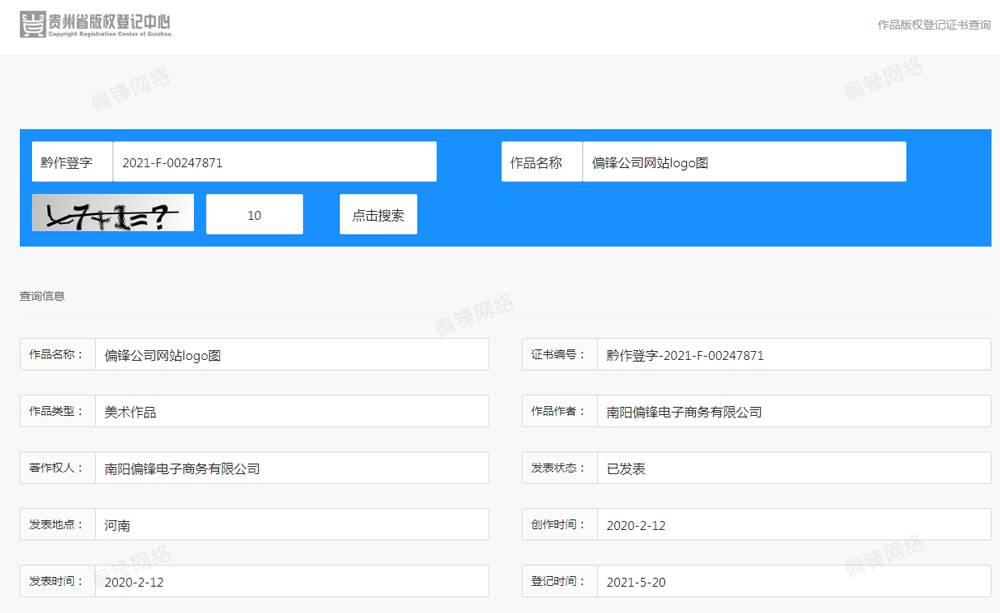This screenshot has width=1000, height=613.
Task: Click the captcha answer field showing 10
Action: (x=254, y=214)
